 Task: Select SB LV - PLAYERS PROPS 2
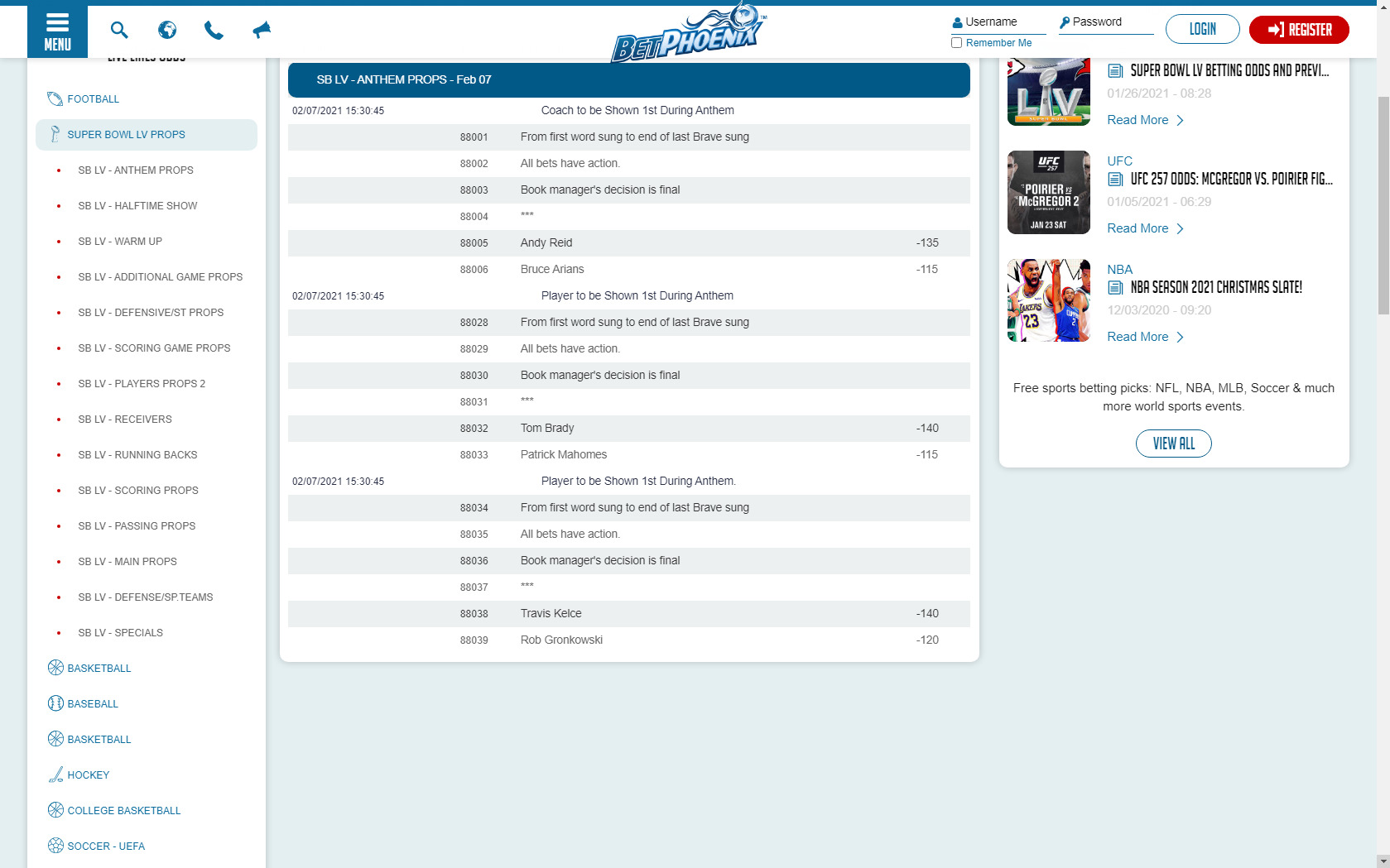[142, 384]
